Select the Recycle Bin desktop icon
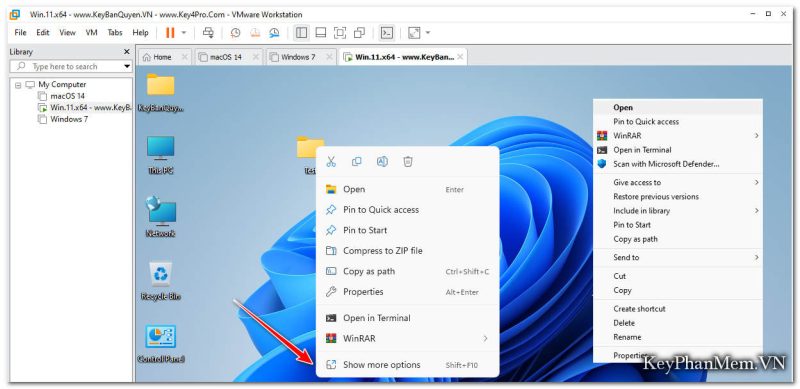800x389 pixels. point(161,281)
